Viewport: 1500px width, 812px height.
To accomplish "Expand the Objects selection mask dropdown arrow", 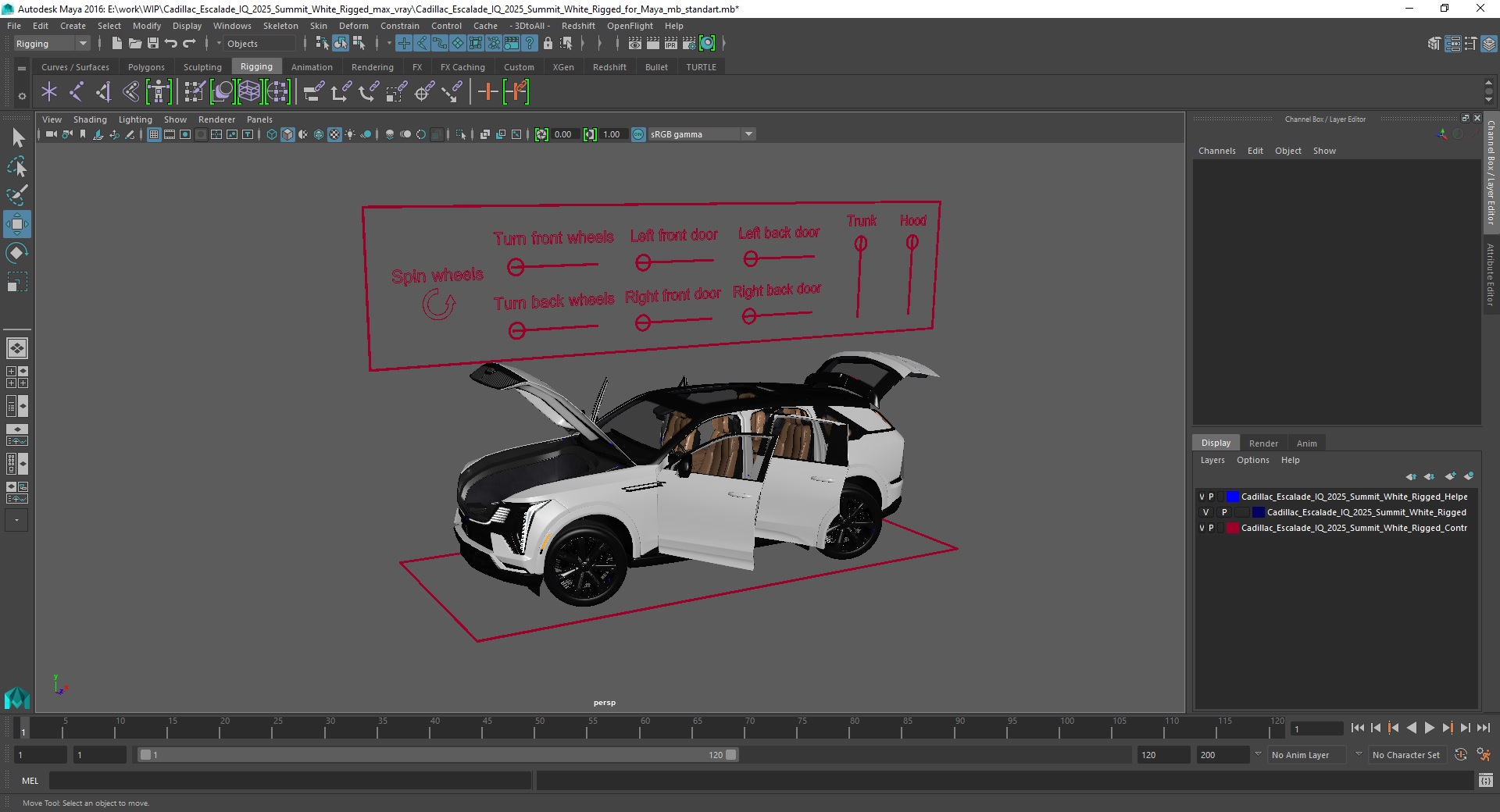I will tap(219, 44).
